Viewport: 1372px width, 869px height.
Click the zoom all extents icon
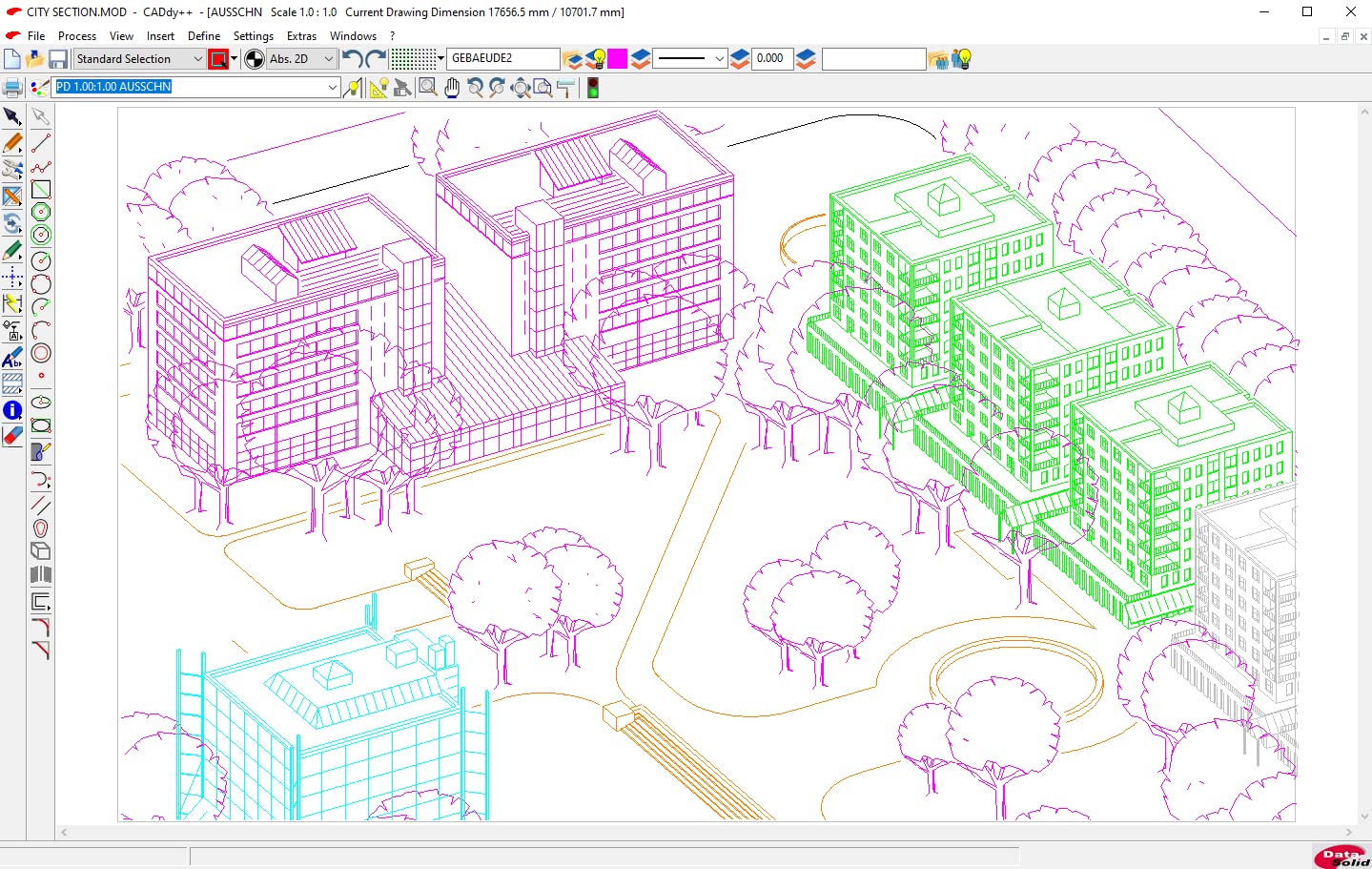pyautogui.click(x=521, y=88)
